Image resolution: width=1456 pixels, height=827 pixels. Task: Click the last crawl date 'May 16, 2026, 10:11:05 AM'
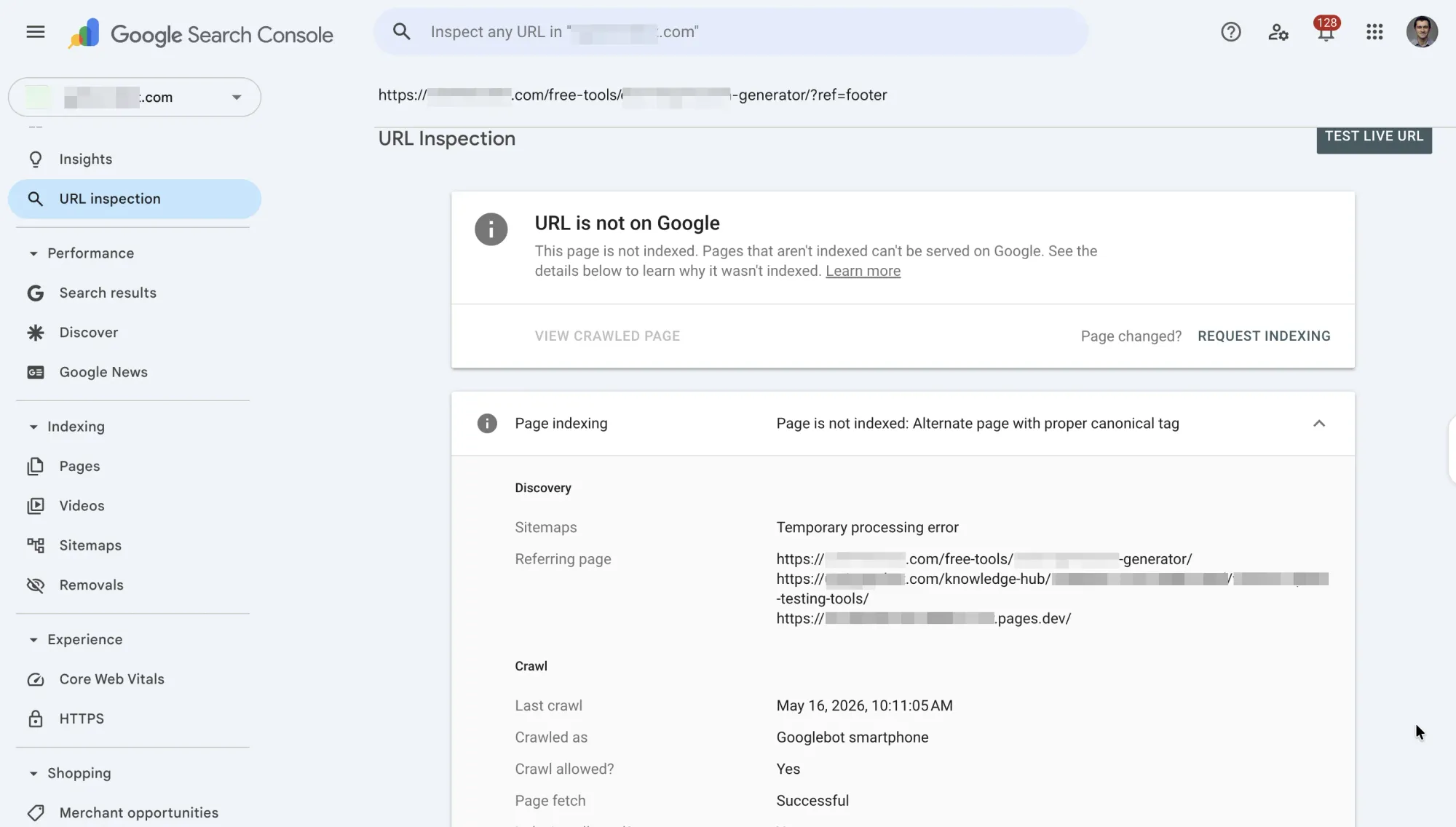click(864, 705)
